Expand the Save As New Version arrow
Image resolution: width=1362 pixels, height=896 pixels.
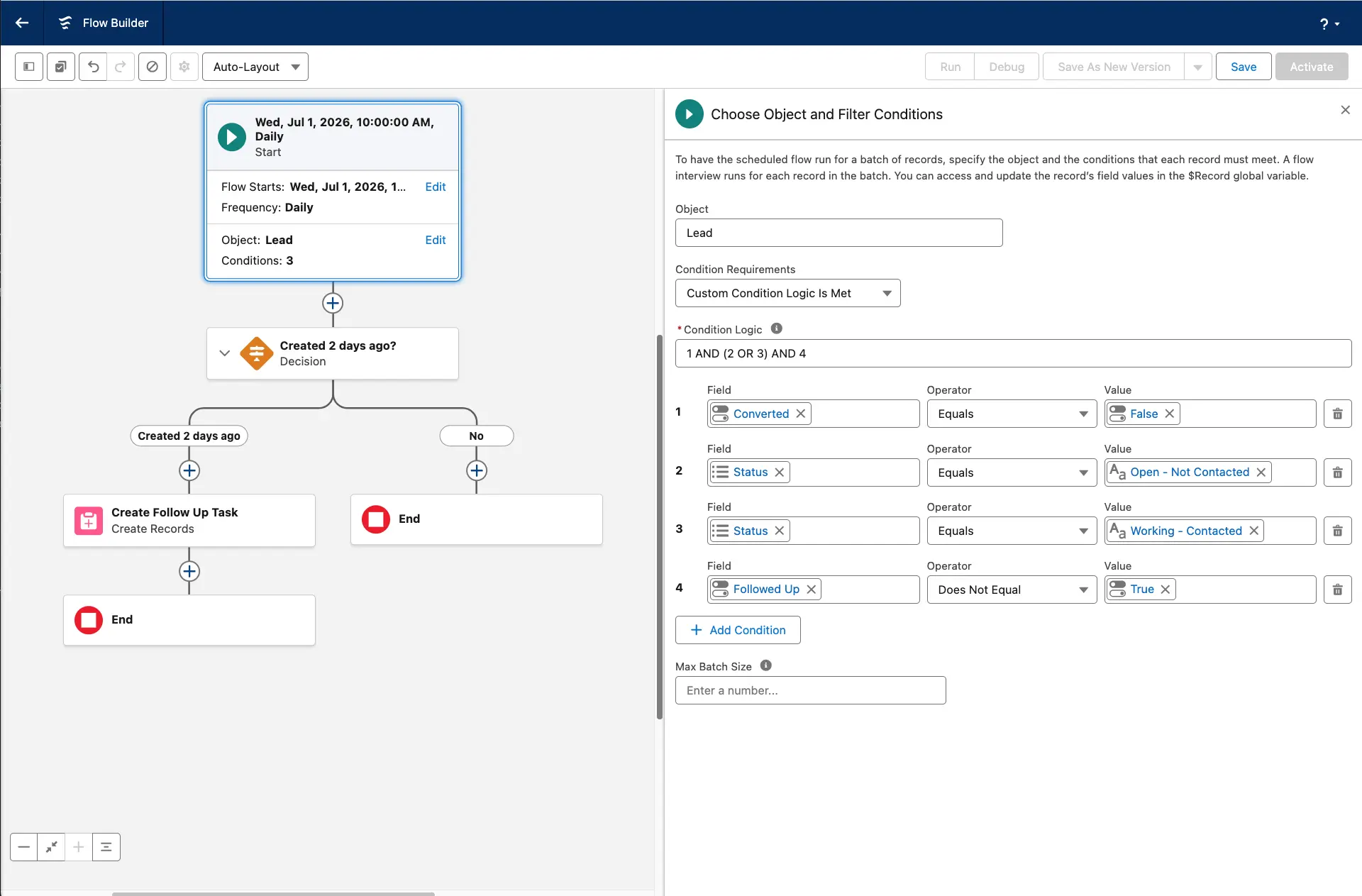click(x=1198, y=67)
